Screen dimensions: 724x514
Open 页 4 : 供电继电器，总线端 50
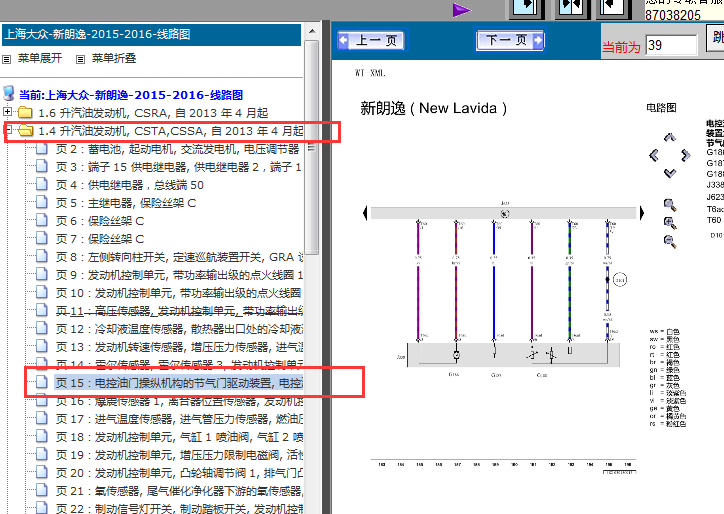[x=130, y=185]
